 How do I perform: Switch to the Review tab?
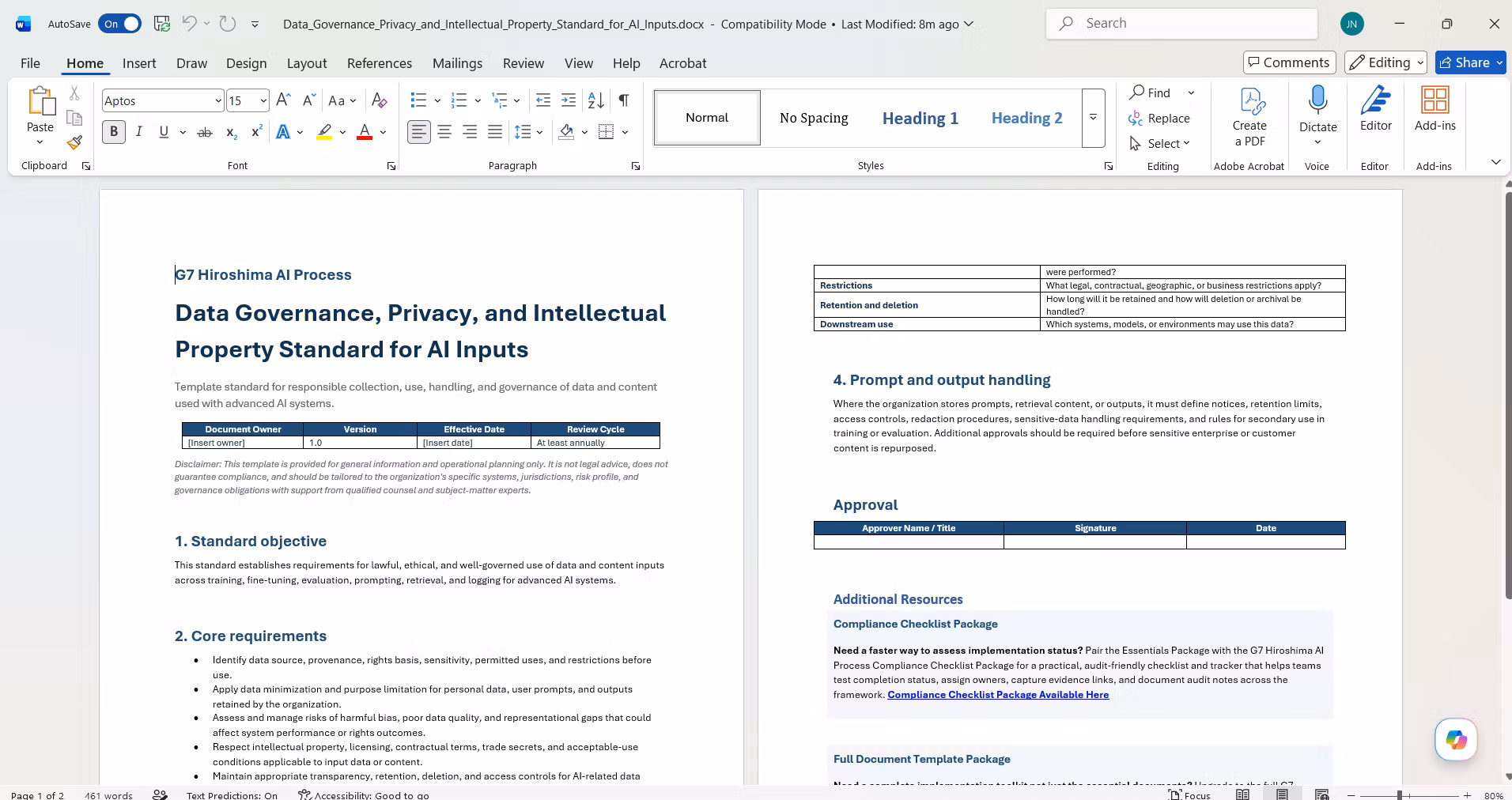click(x=524, y=63)
